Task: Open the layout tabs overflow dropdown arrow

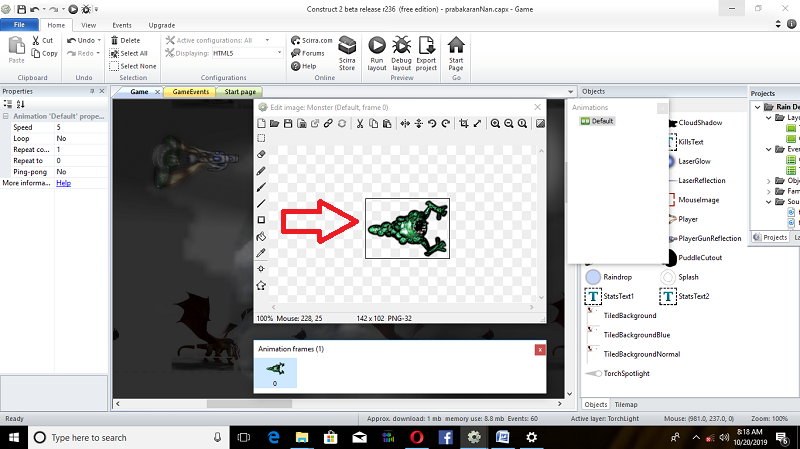Action: pyautogui.click(x=570, y=92)
